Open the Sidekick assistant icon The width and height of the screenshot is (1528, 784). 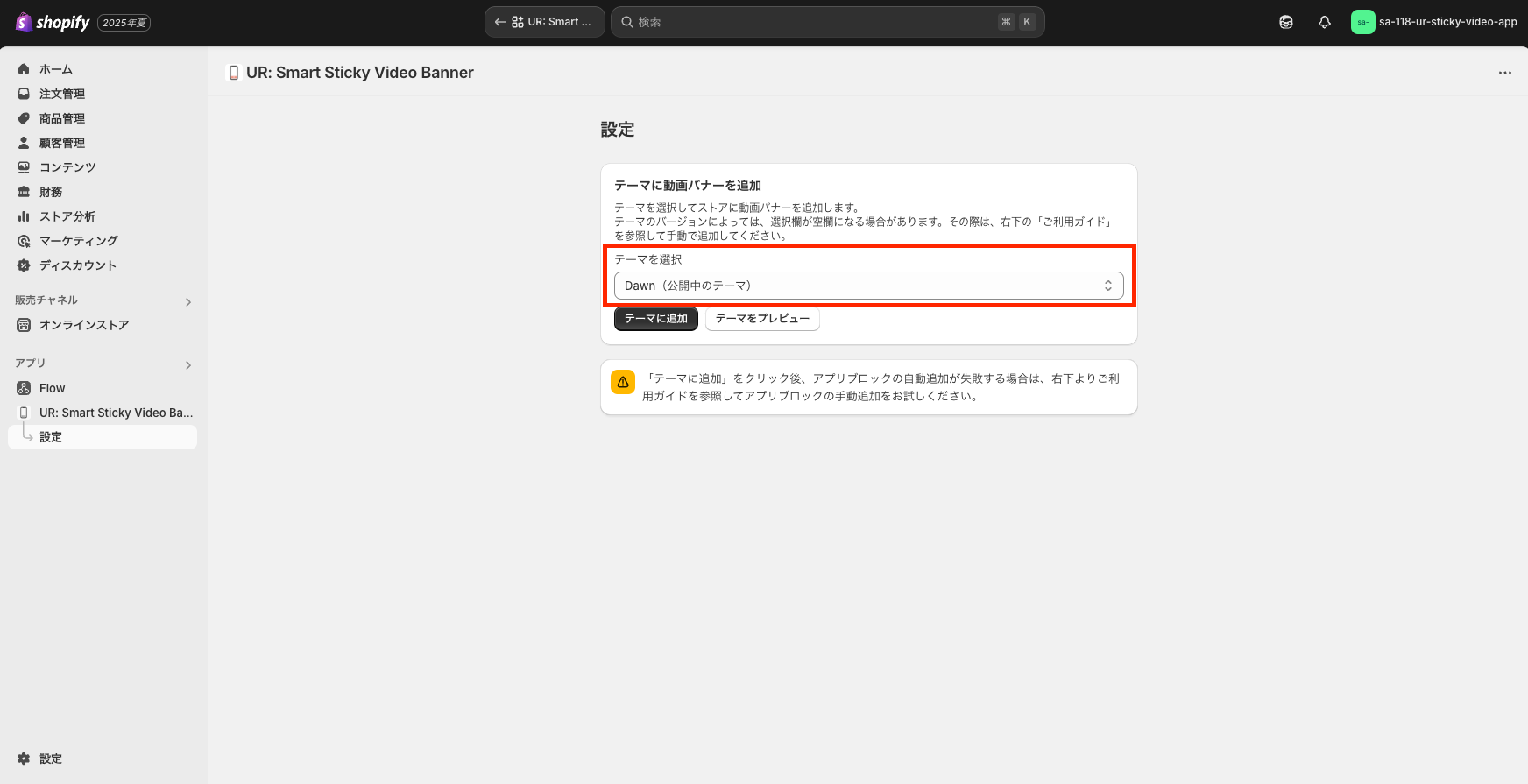(1285, 22)
